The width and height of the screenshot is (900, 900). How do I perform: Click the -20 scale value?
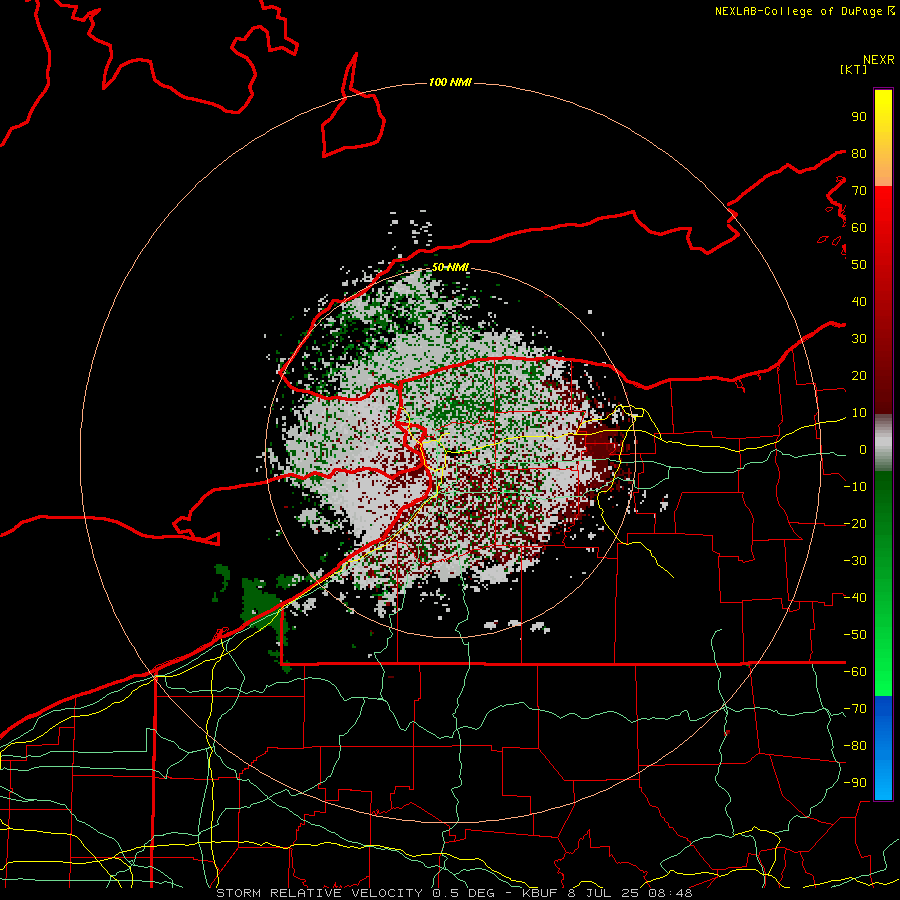855,524
